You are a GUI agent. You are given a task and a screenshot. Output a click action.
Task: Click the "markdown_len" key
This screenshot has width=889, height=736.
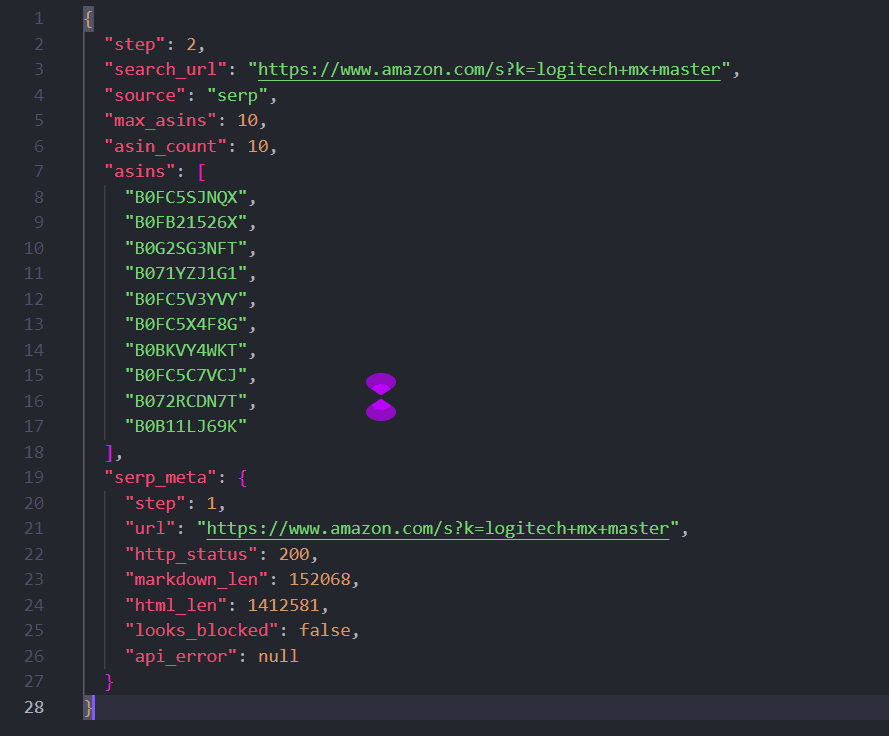(x=196, y=580)
